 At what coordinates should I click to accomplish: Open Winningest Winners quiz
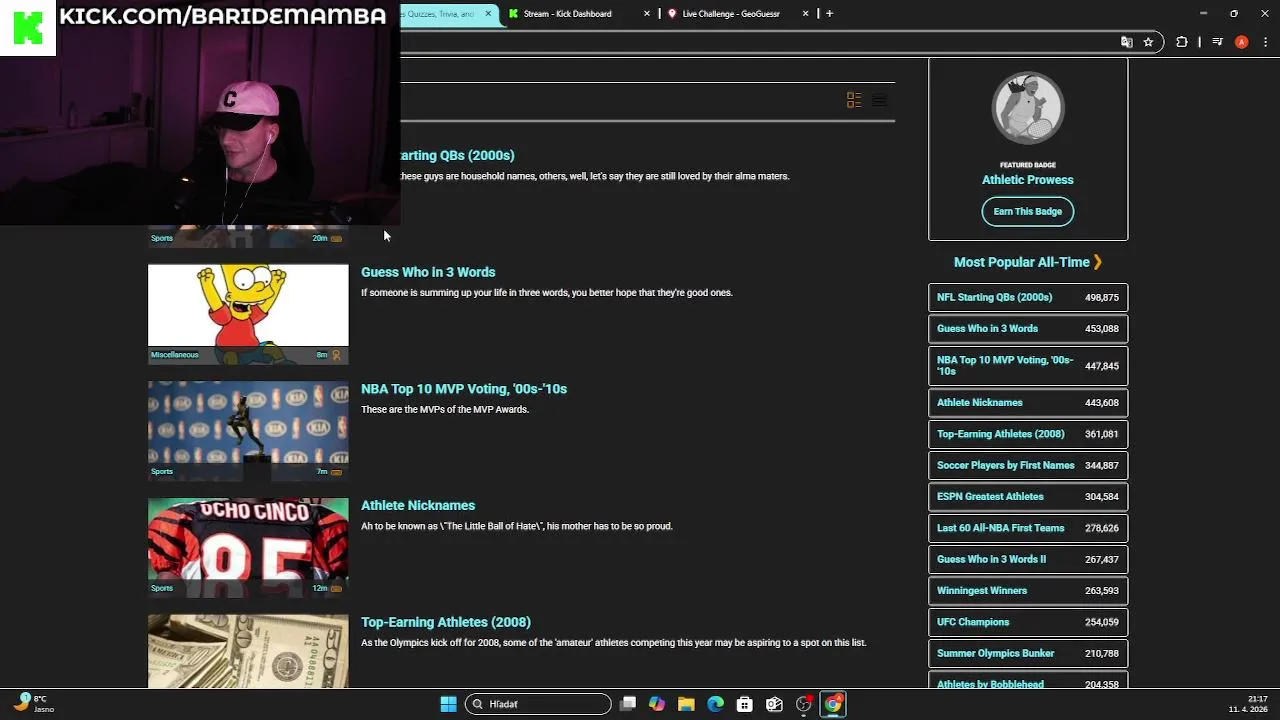[x=1028, y=590]
